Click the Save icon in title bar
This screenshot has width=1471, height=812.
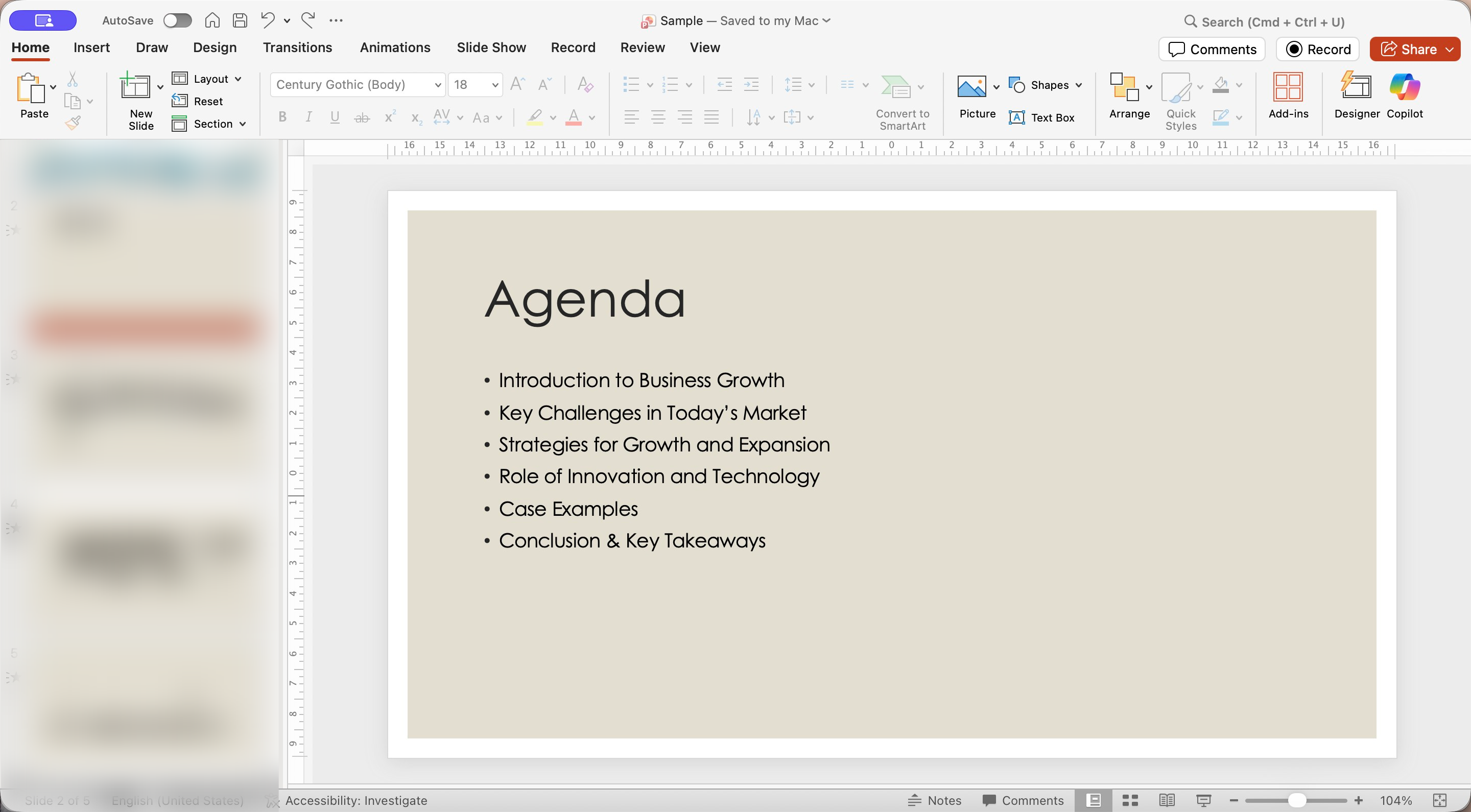coord(240,20)
